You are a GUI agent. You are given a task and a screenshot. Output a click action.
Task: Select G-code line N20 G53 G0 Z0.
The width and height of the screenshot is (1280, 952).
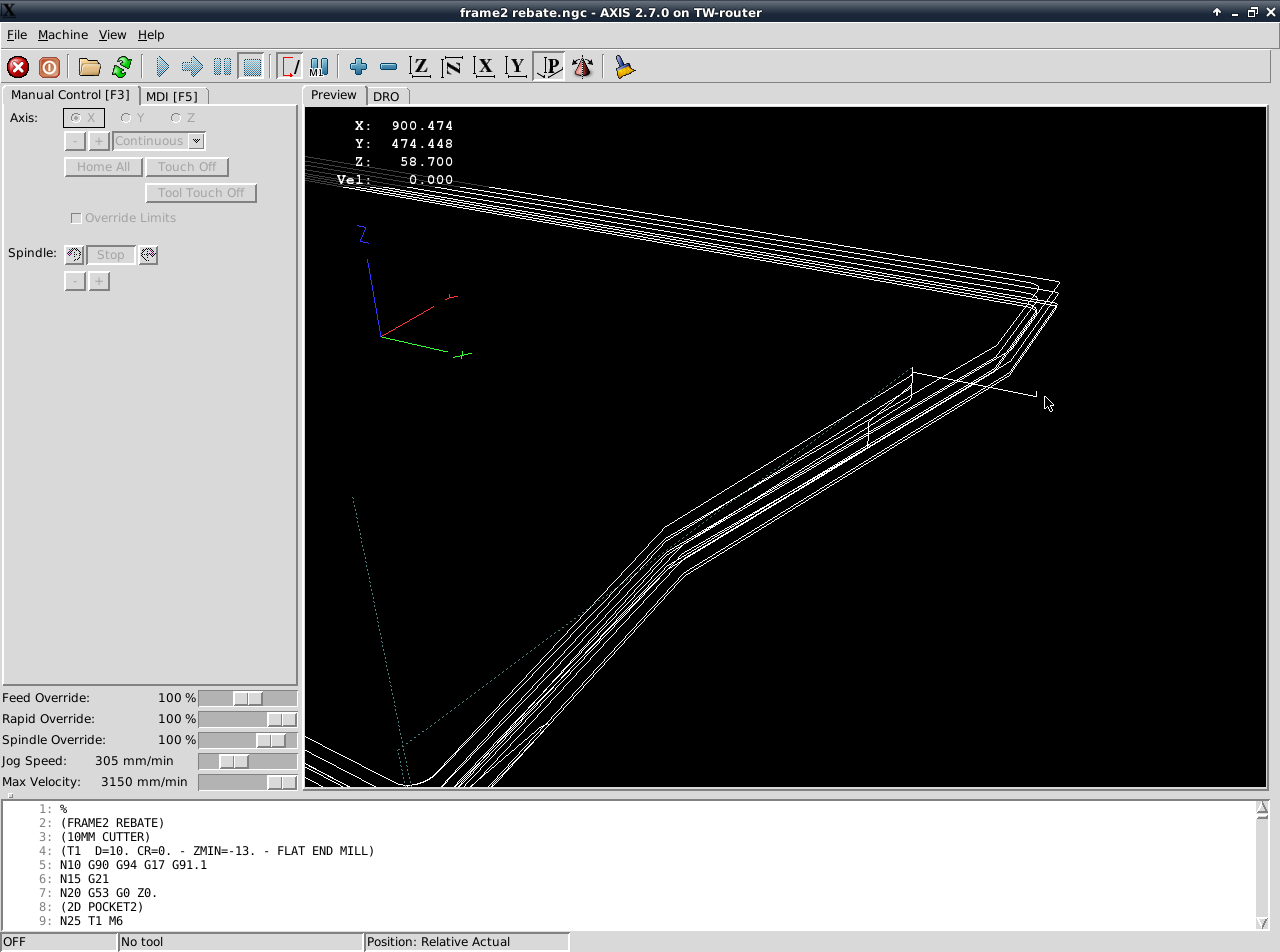(x=108, y=893)
